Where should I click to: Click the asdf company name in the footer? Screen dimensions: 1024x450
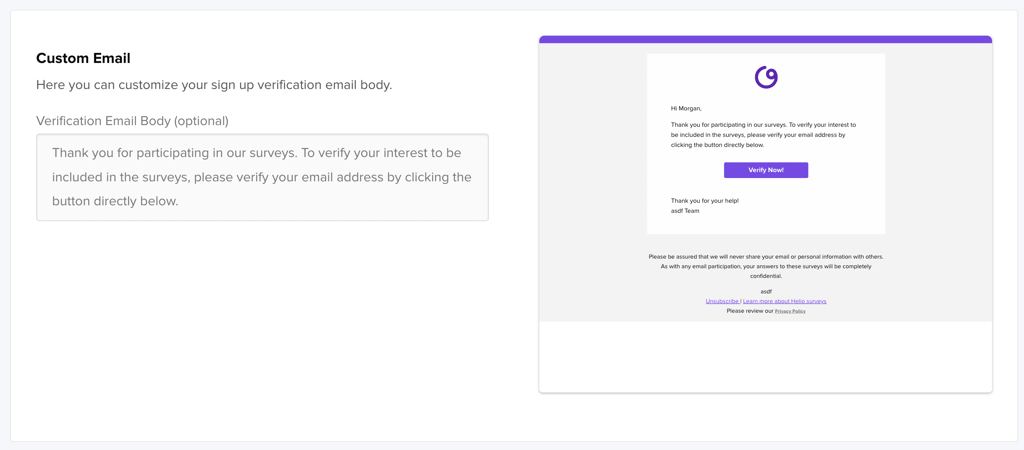[x=766, y=291]
